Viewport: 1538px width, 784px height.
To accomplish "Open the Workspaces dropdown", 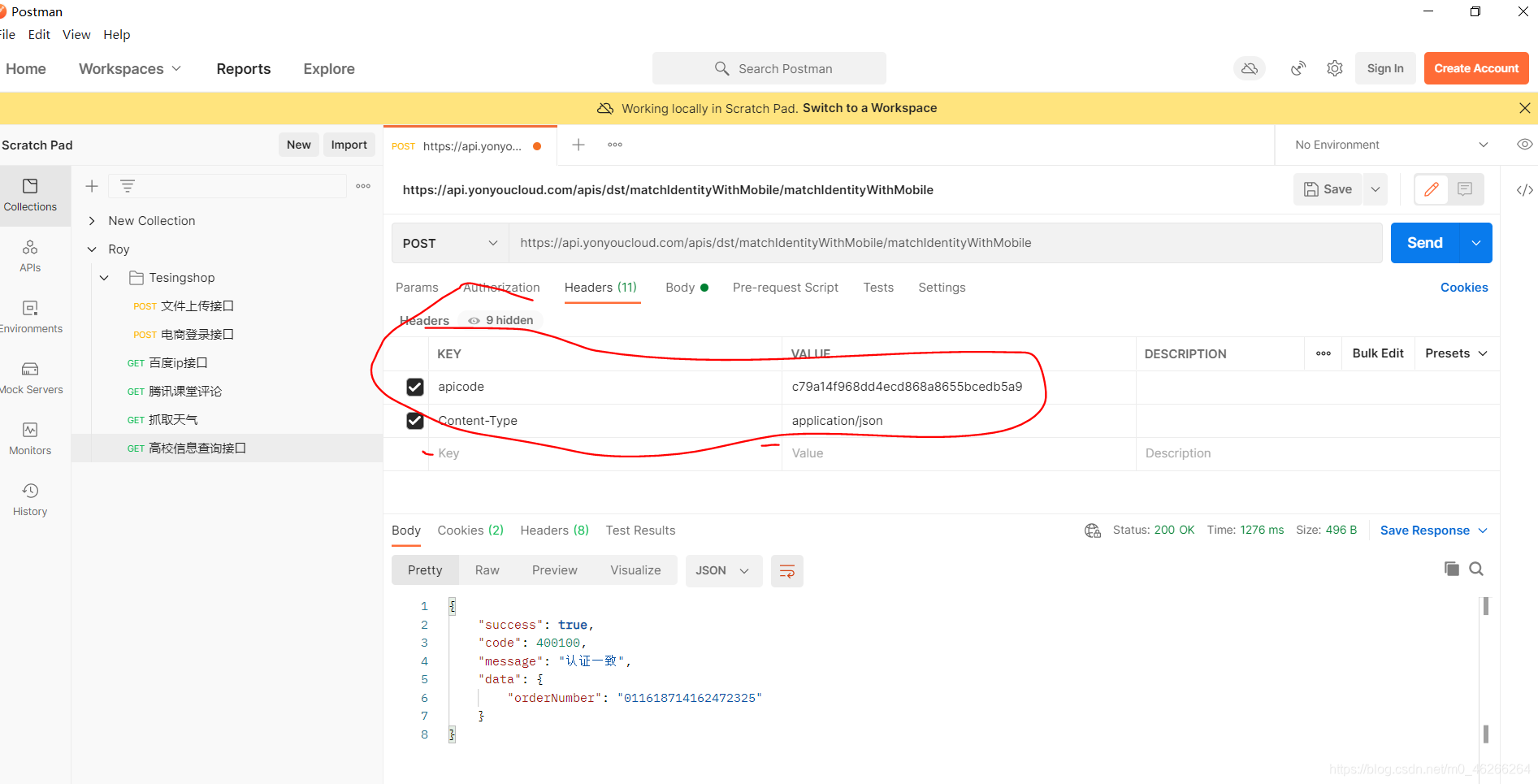I will [x=130, y=69].
